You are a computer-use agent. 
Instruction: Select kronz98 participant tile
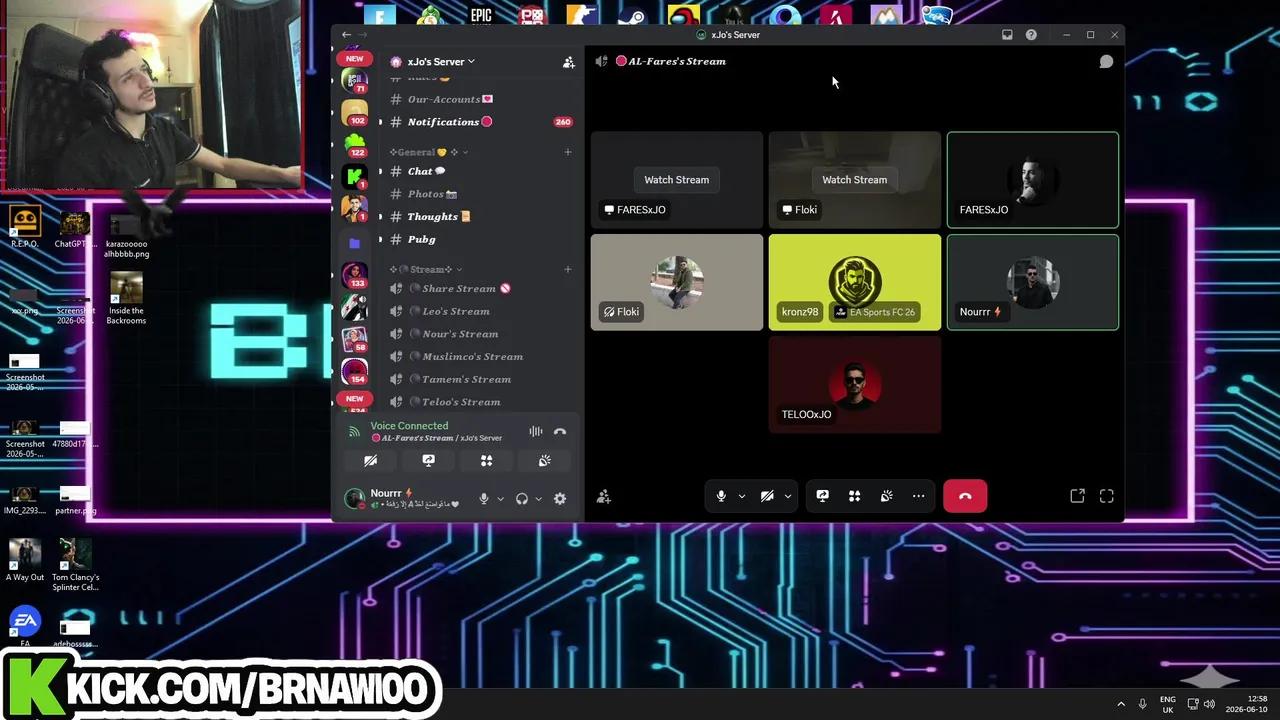click(855, 282)
